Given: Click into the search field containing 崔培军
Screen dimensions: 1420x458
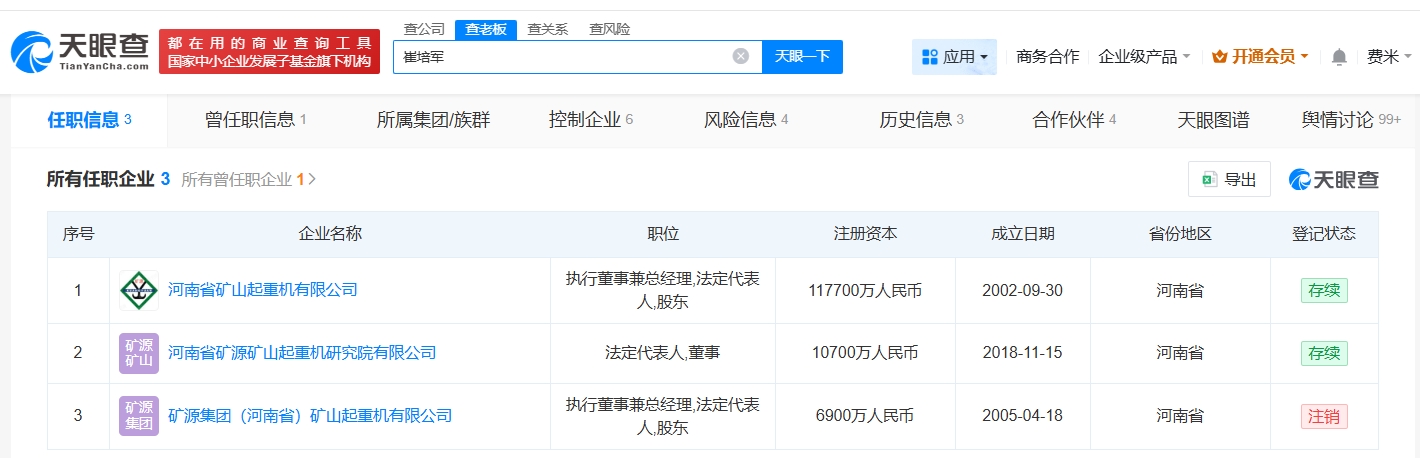Looking at the screenshot, I should tap(560, 56).
